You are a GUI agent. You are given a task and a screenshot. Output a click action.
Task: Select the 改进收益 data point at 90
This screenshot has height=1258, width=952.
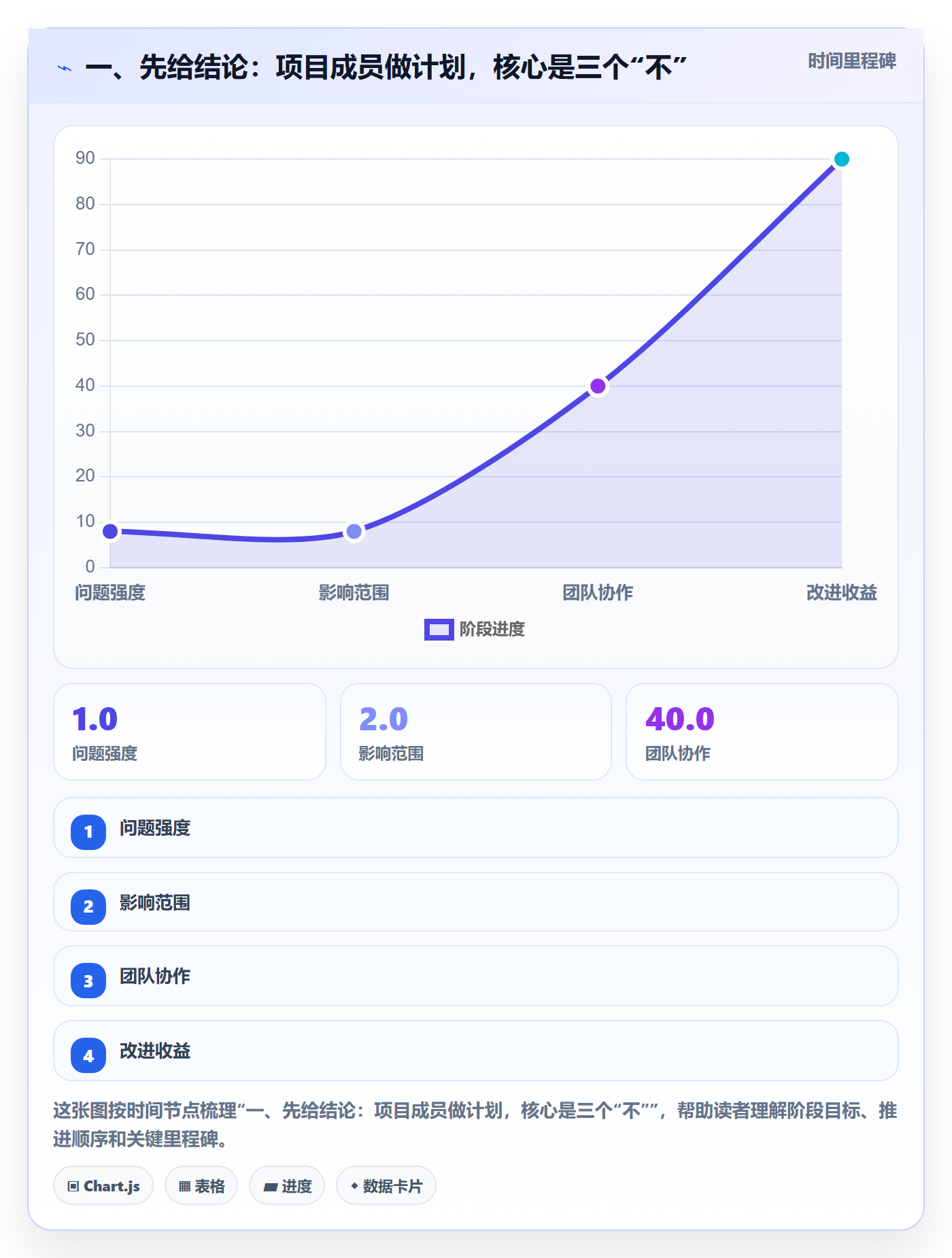click(x=841, y=159)
